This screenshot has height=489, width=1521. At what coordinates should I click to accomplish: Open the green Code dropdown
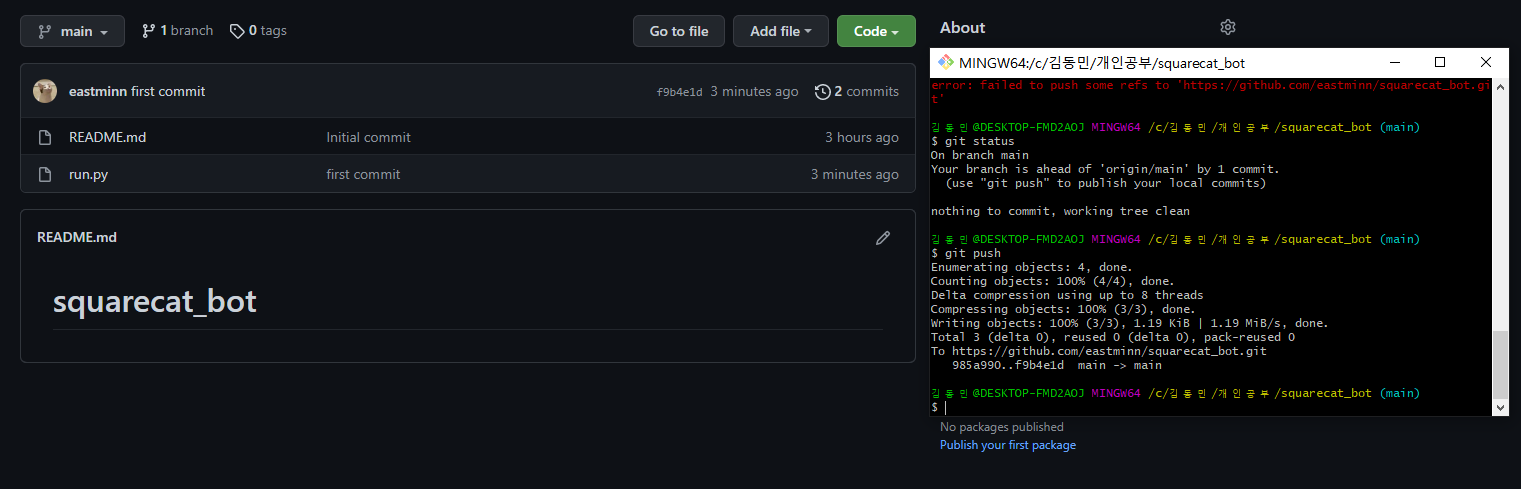pos(876,31)
